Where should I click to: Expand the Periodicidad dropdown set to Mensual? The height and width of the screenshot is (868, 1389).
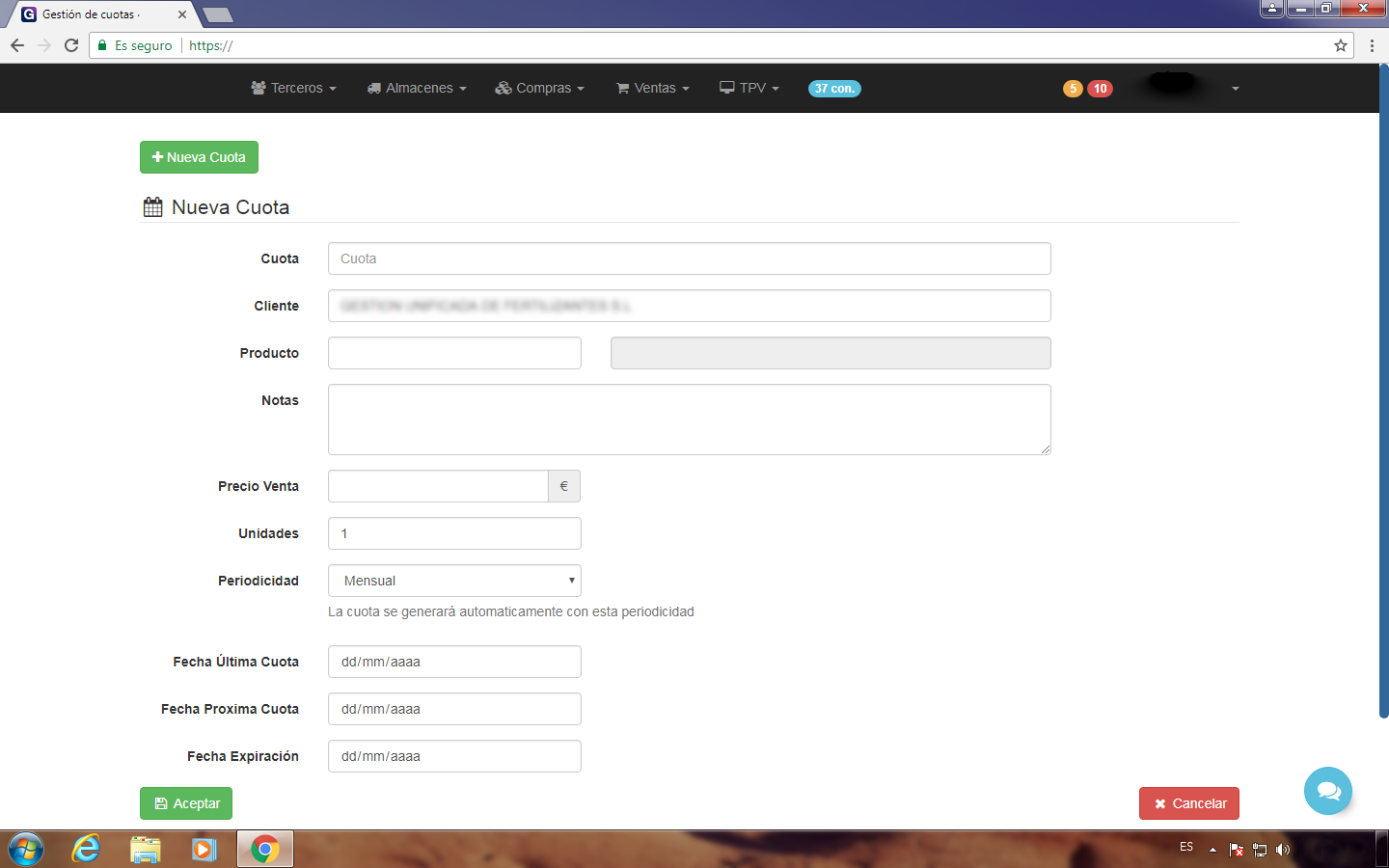(x=454, y=581)
